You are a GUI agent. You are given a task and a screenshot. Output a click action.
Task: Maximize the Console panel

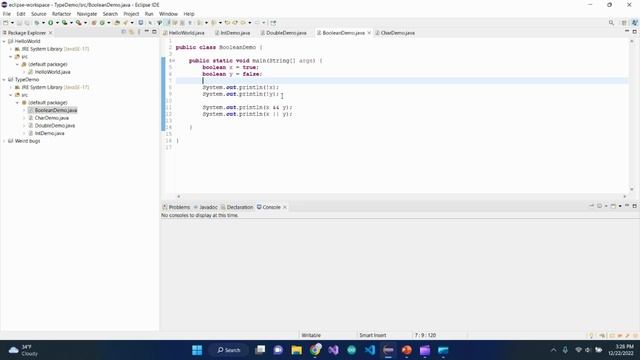pyautogui.click(x=634, y=206)
